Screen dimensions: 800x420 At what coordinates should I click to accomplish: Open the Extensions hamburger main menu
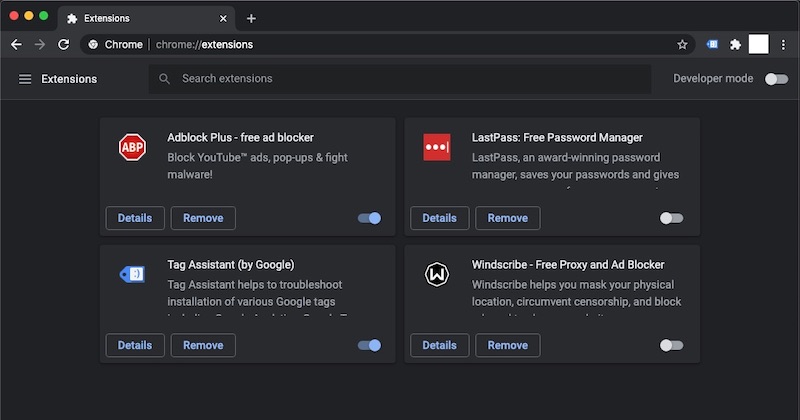pos(25,79)
